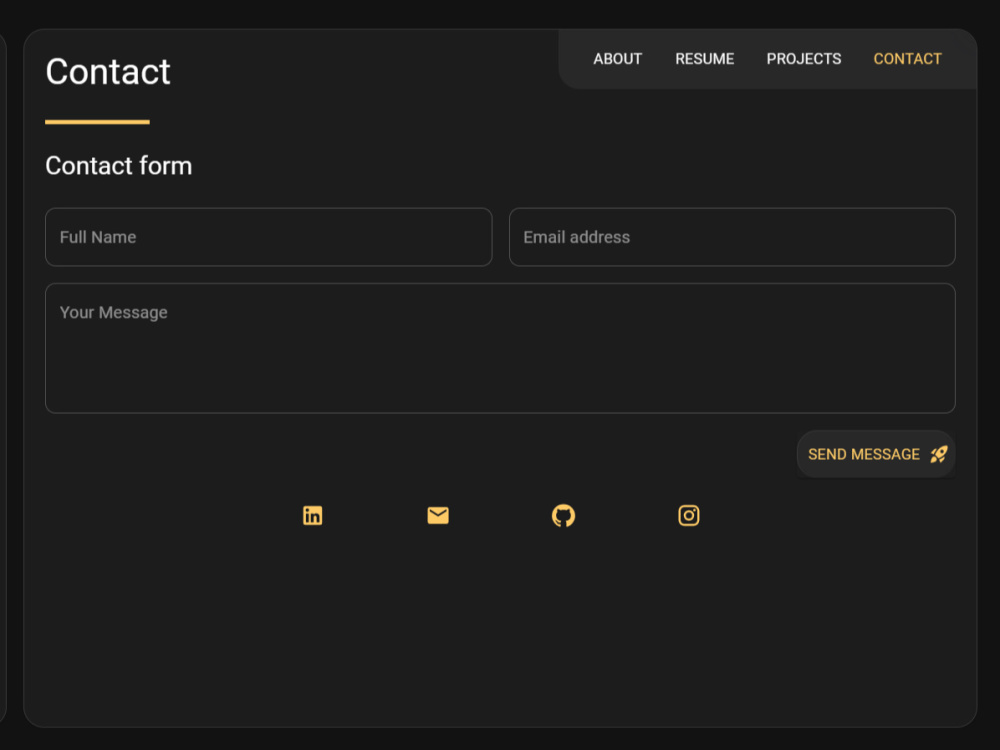Open the Instagram profile icon
Image resolution: width=1000 pixels, height=750 pixels.
pos(689,515)
